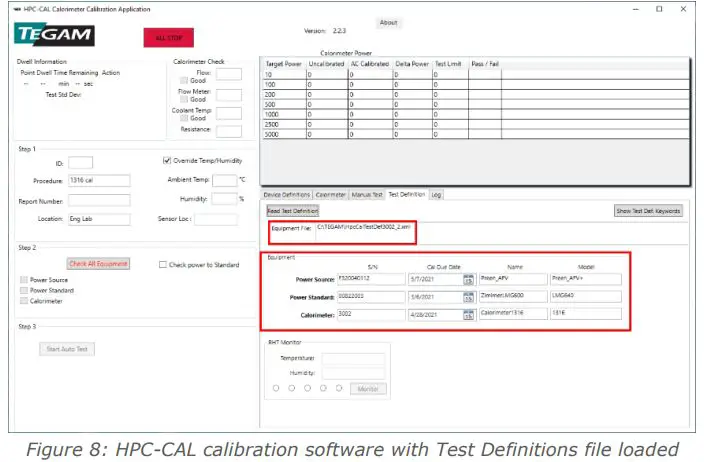Image resolution: width=704 pixels, height=462 pixels.
Task: Open the Calorimeter tab
Action: 330,194
